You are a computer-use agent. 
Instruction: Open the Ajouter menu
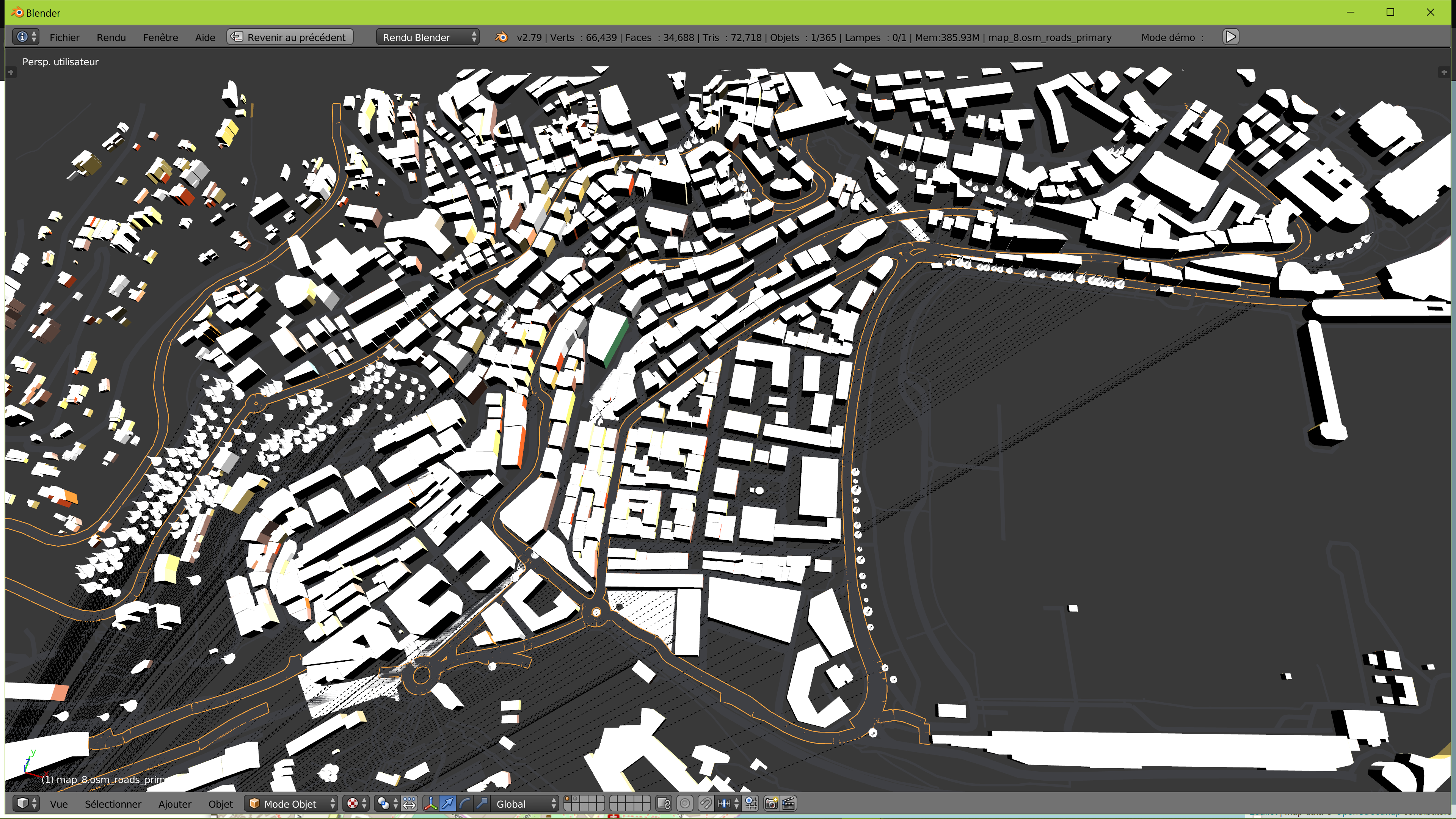coord(175,804)
